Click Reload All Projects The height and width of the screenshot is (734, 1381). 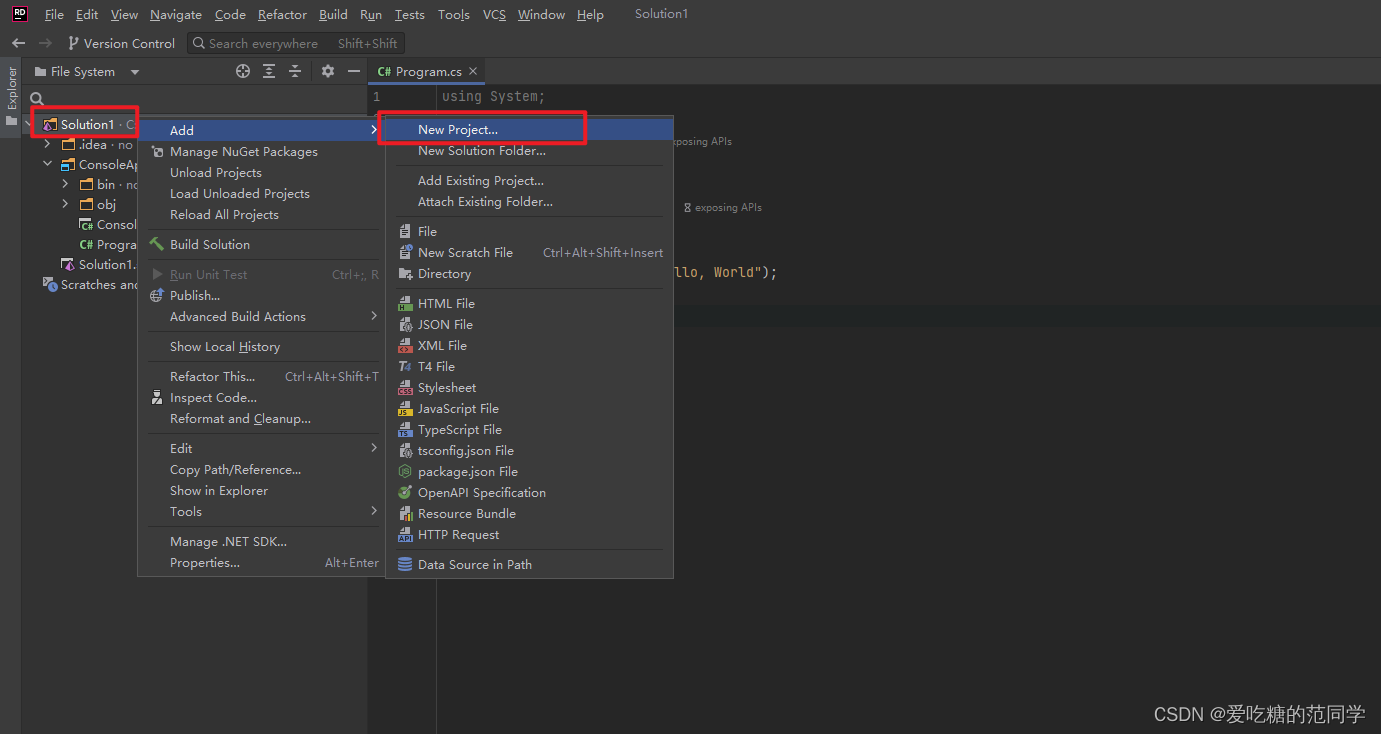pos(262,215)
